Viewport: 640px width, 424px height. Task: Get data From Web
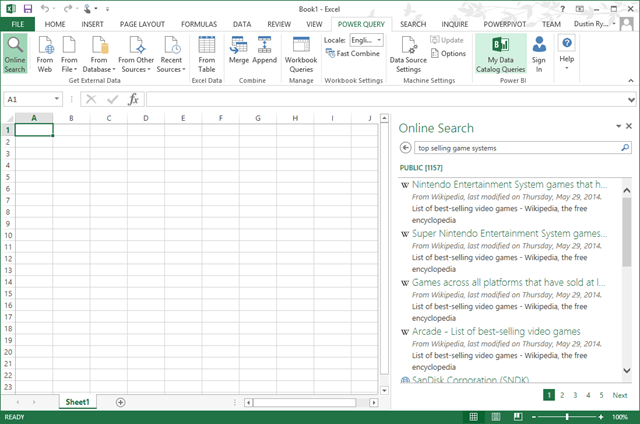[44, 54]
